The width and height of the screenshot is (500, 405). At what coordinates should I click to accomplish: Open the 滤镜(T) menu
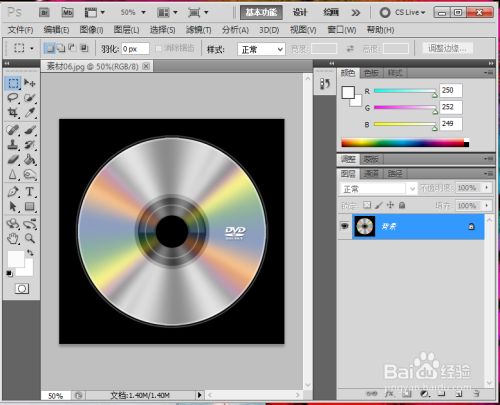tap(199, 30)
